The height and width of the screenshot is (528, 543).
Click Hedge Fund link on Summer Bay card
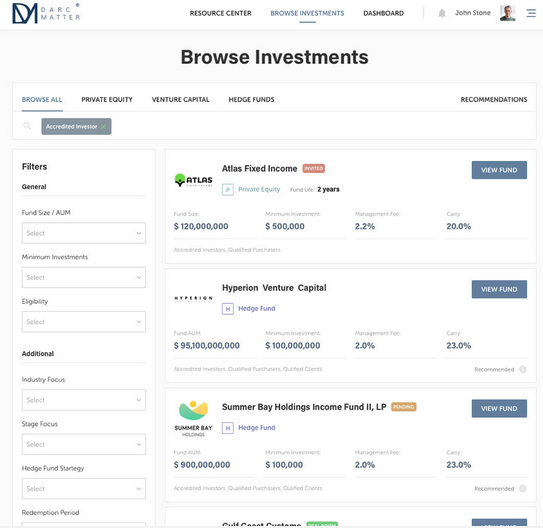click(257, 428)
